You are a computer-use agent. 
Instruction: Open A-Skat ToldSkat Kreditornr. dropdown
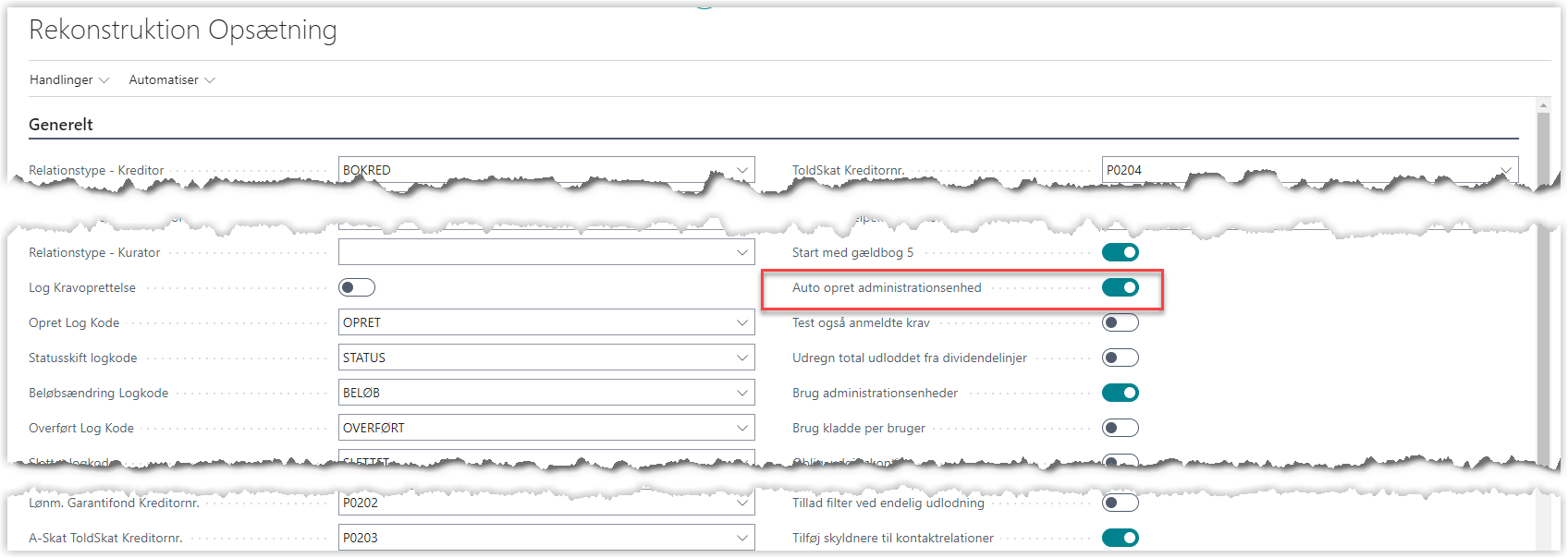coord(741,538)
